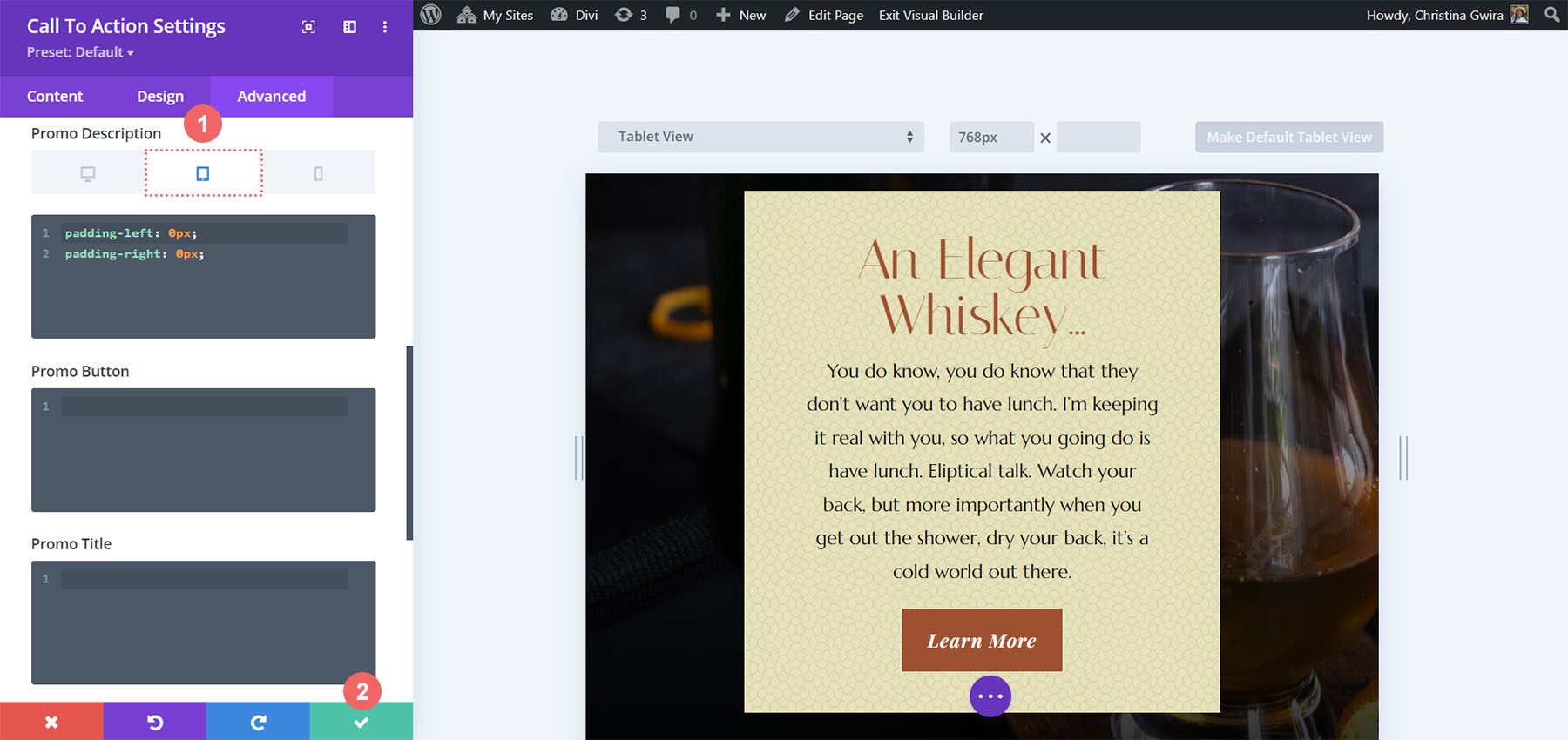
Task: Click the purple three-dot builder button
Action: tap(990, 696)
